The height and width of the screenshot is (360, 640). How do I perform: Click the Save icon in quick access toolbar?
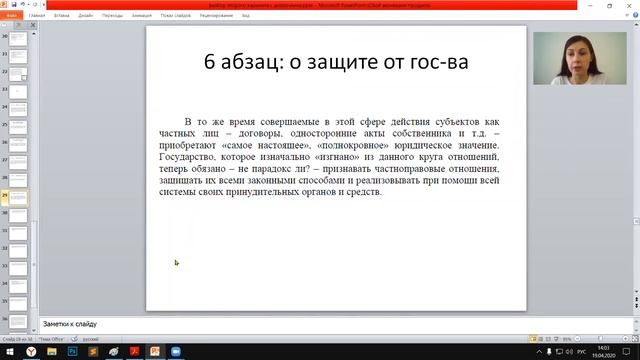(14, 4)
